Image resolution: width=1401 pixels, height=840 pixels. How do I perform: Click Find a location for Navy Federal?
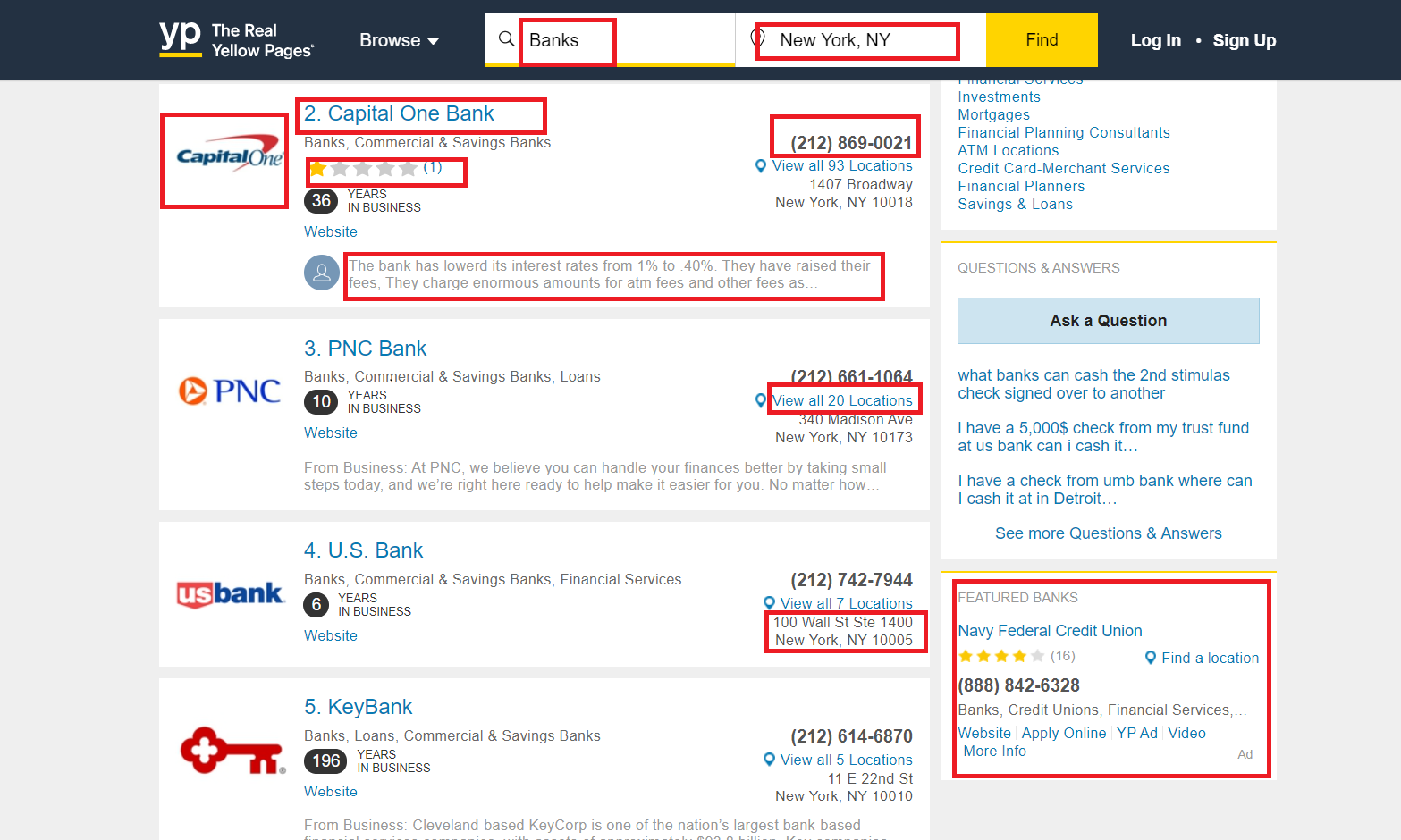pyautogui.click(x=1210, y=658)
